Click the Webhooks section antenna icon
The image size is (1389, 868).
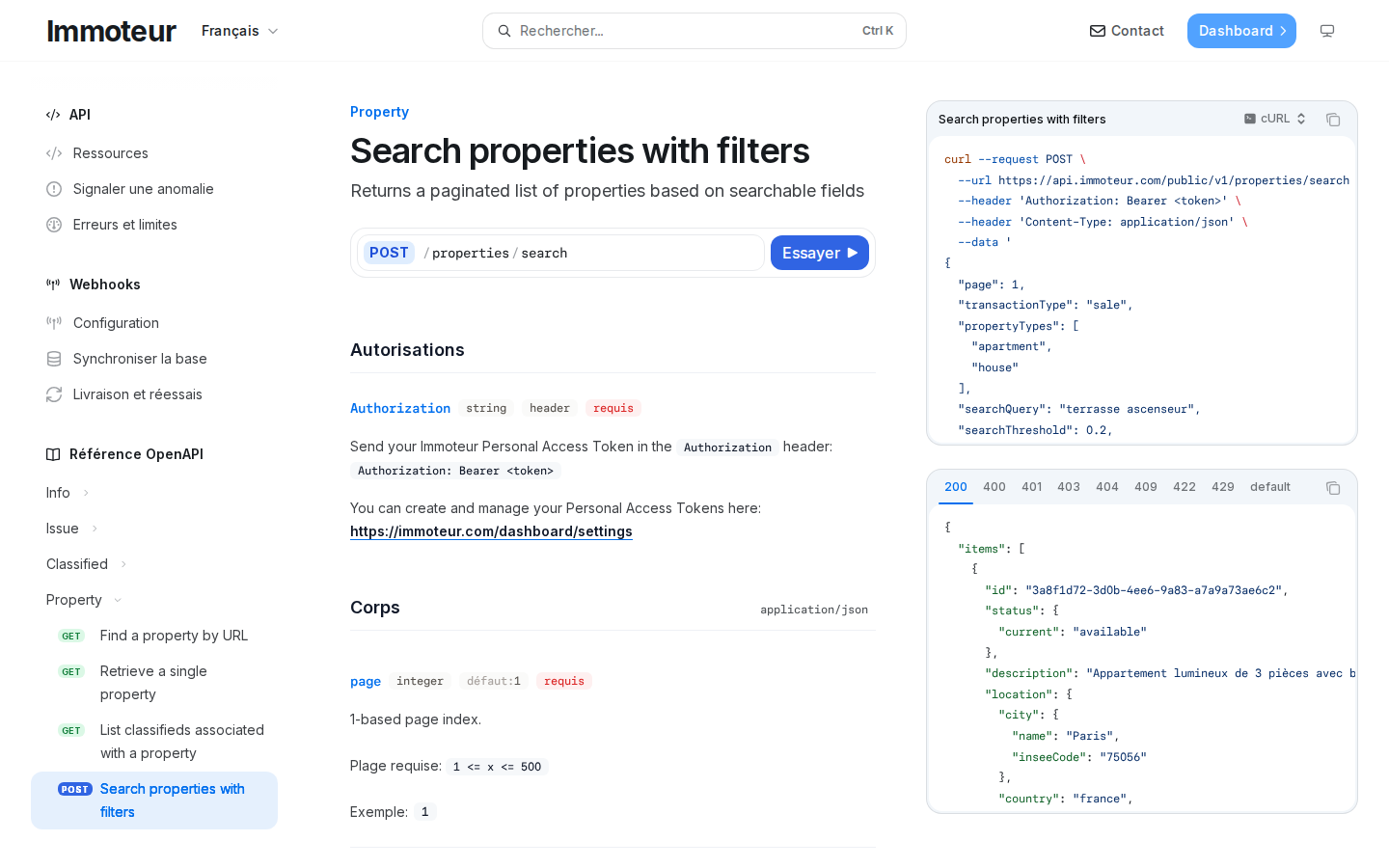click(53, 285)
